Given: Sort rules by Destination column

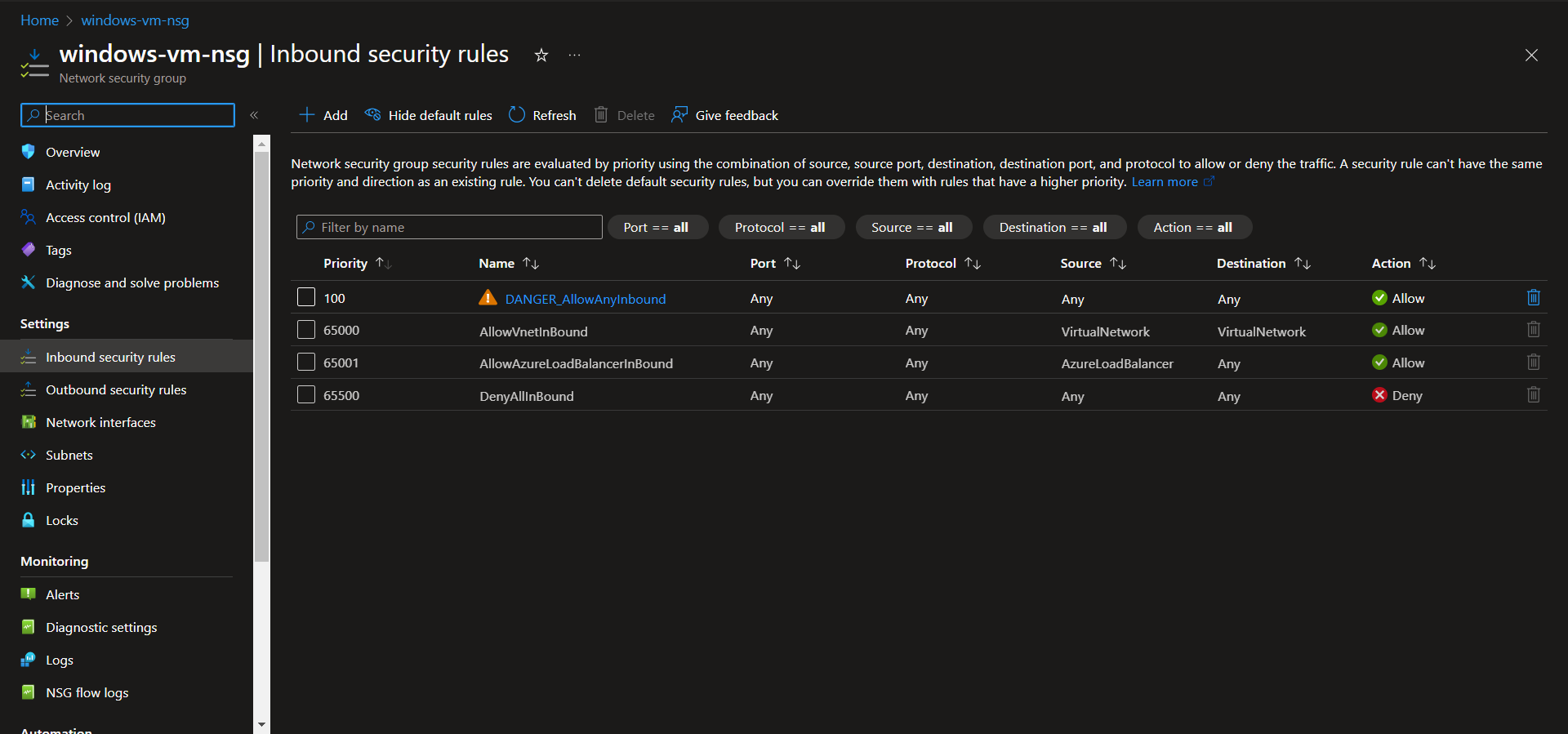Looking at the screenshot, I should [x=1263, y=263].
